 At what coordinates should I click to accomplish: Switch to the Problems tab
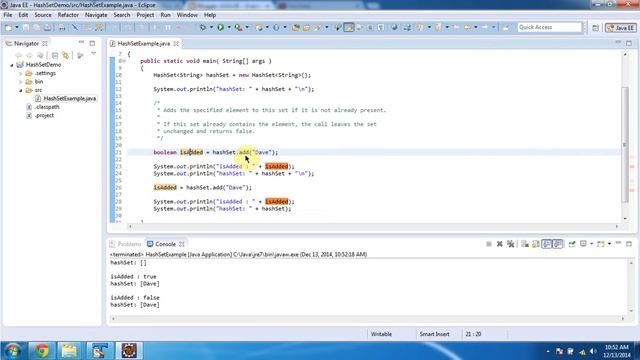click(x=125, y=244)
